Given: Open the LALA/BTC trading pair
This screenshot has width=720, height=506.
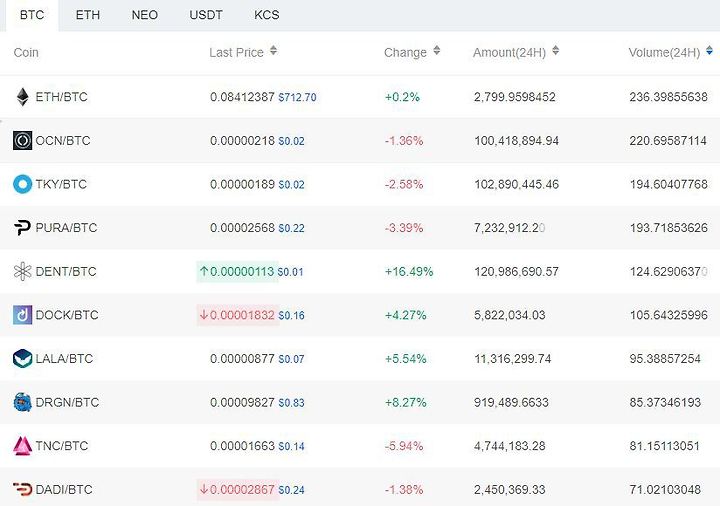Looking at the screenshot, I should pyautogui.click(x=64, y=359).
